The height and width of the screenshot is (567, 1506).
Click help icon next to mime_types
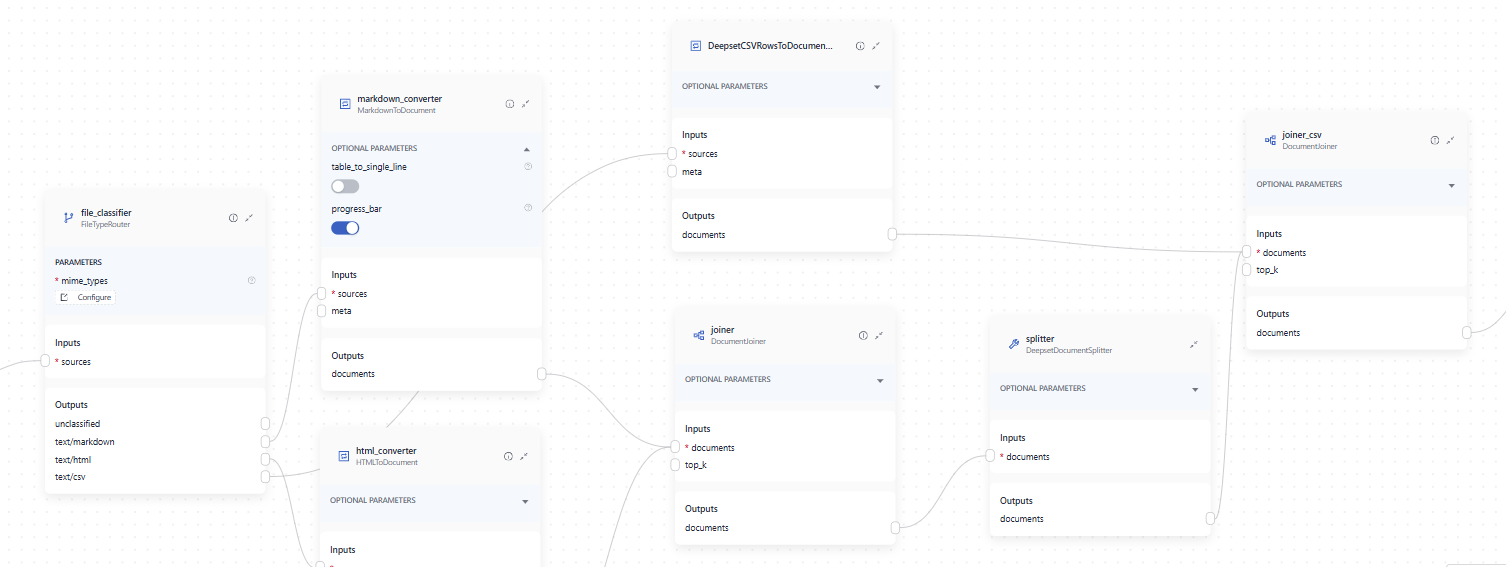click(251, 281)
